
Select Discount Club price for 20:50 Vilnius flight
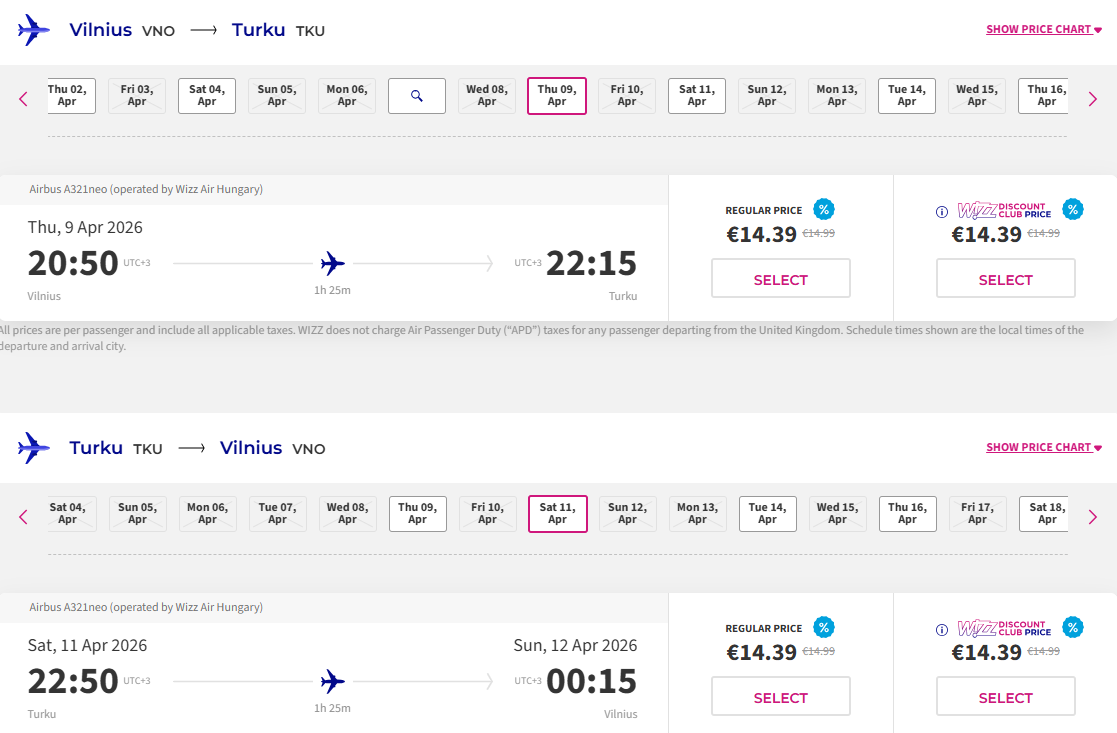coord(1005,279)
